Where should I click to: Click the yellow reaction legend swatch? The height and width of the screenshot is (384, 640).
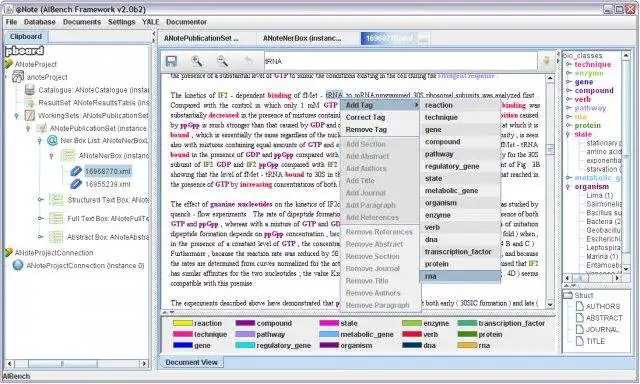[182, 323]
